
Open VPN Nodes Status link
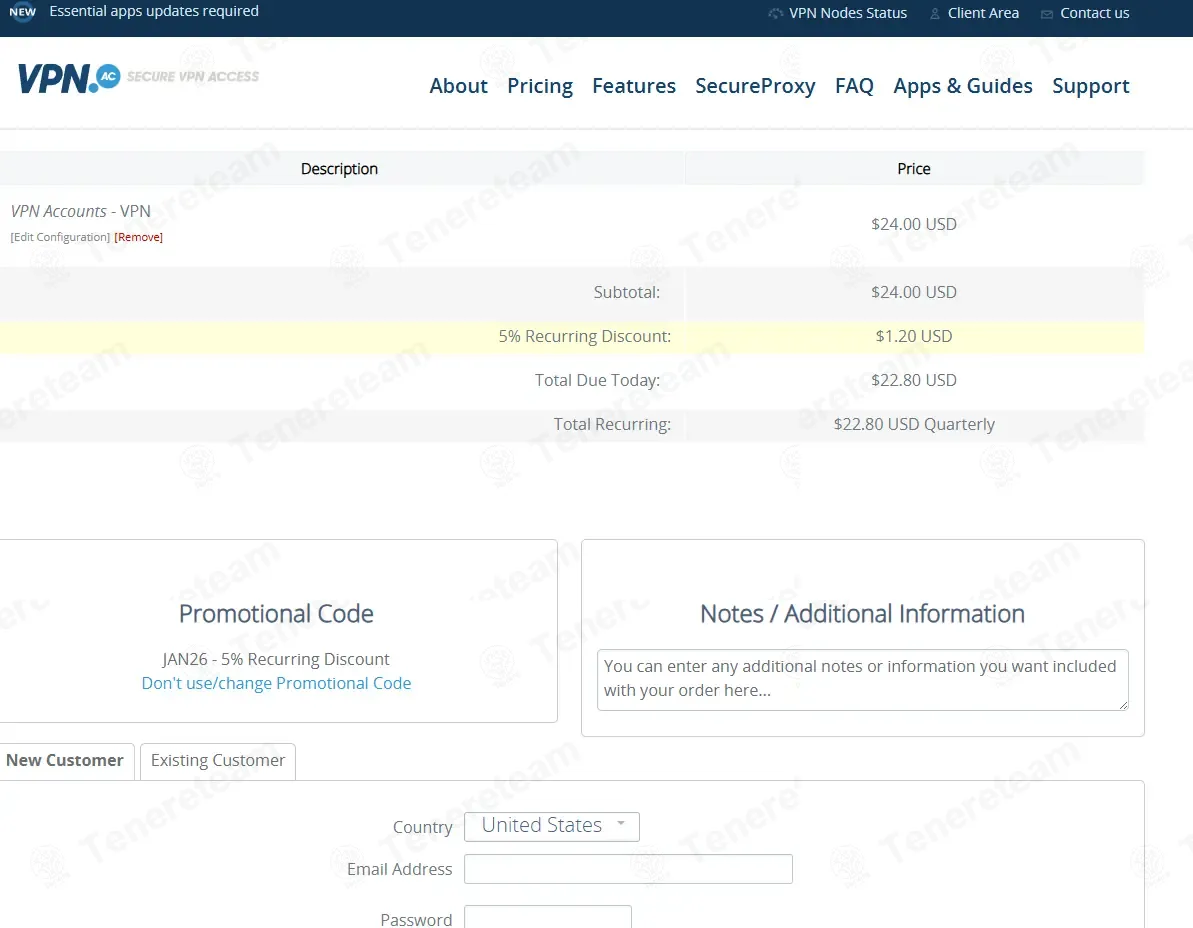coord(848,13)
